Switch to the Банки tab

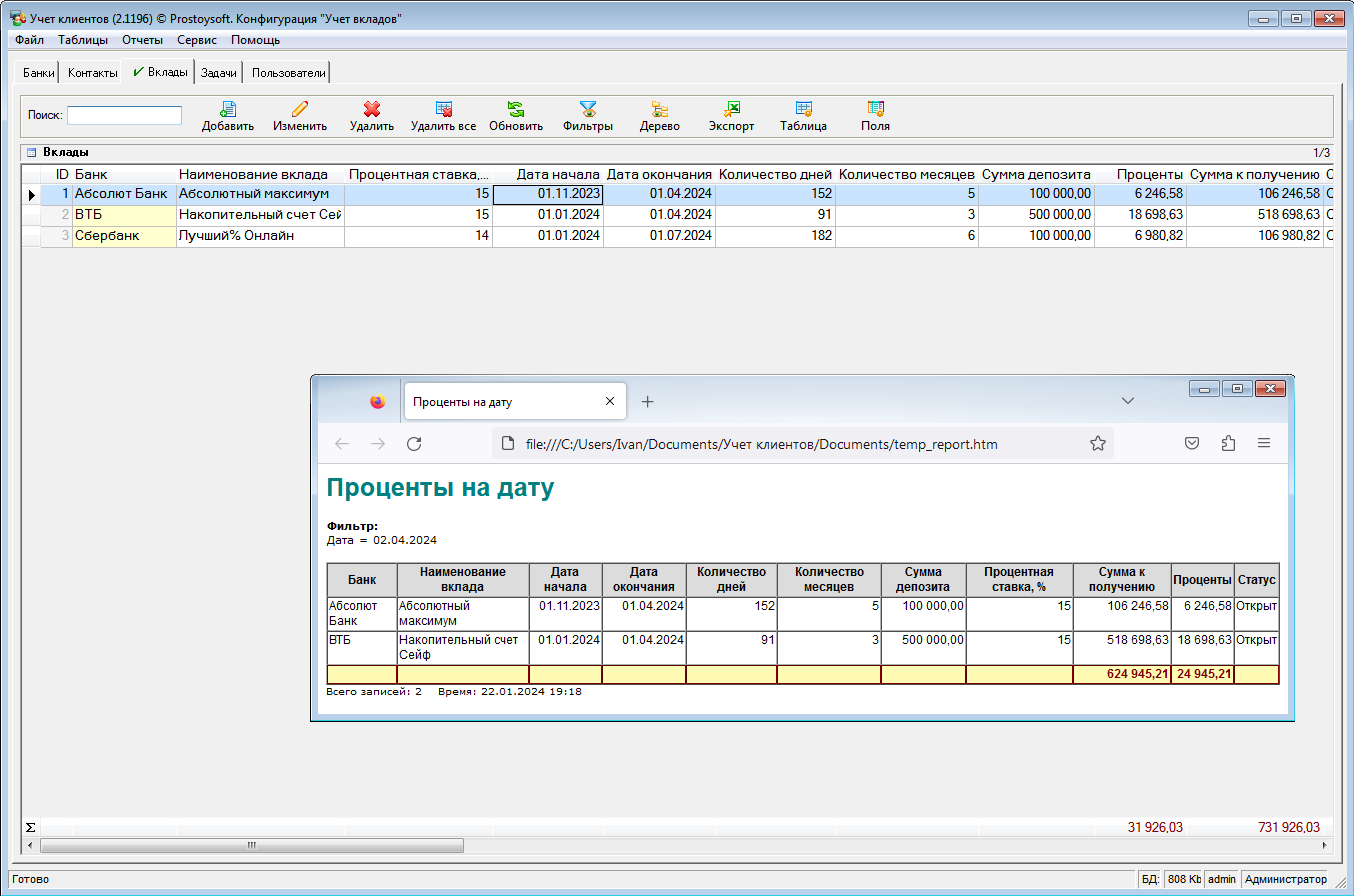(x=39, y=73)
